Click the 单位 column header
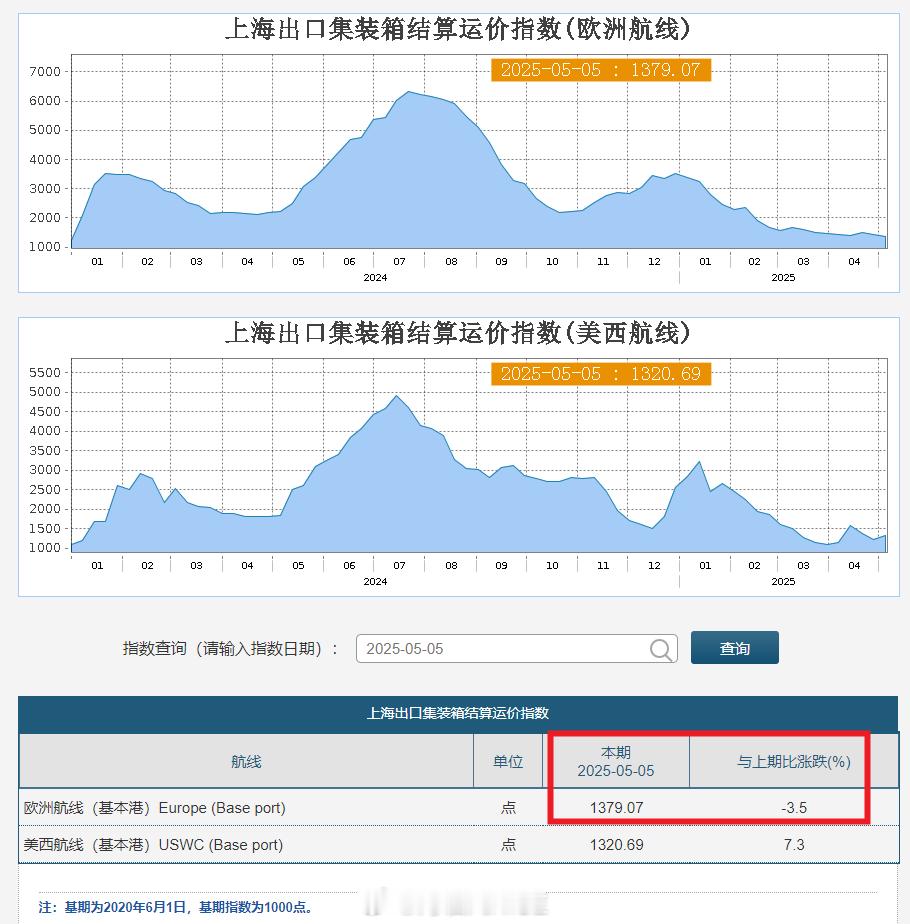 (507, 761)
